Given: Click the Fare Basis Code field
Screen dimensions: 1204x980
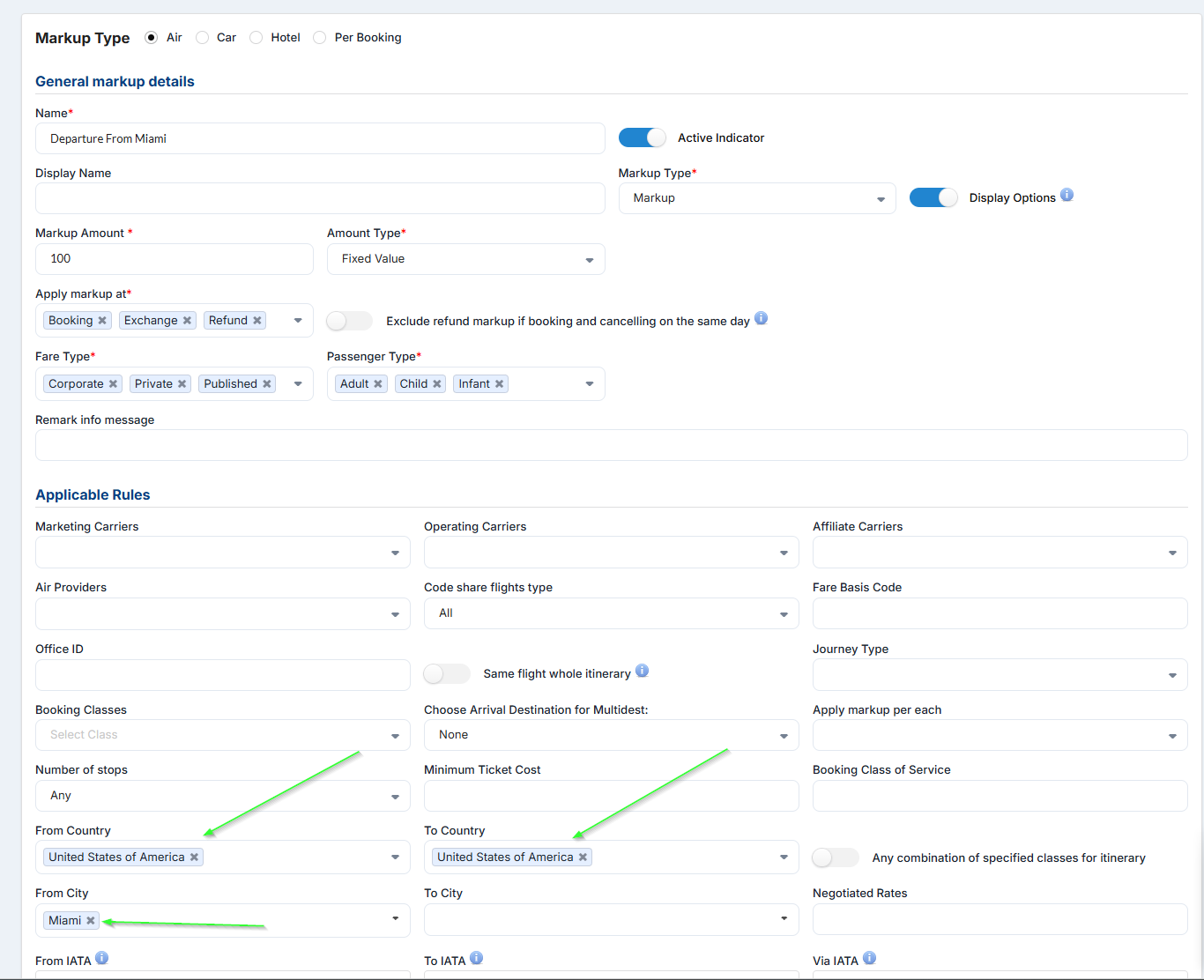Looking at the screenshot, I should [1000, 613].
